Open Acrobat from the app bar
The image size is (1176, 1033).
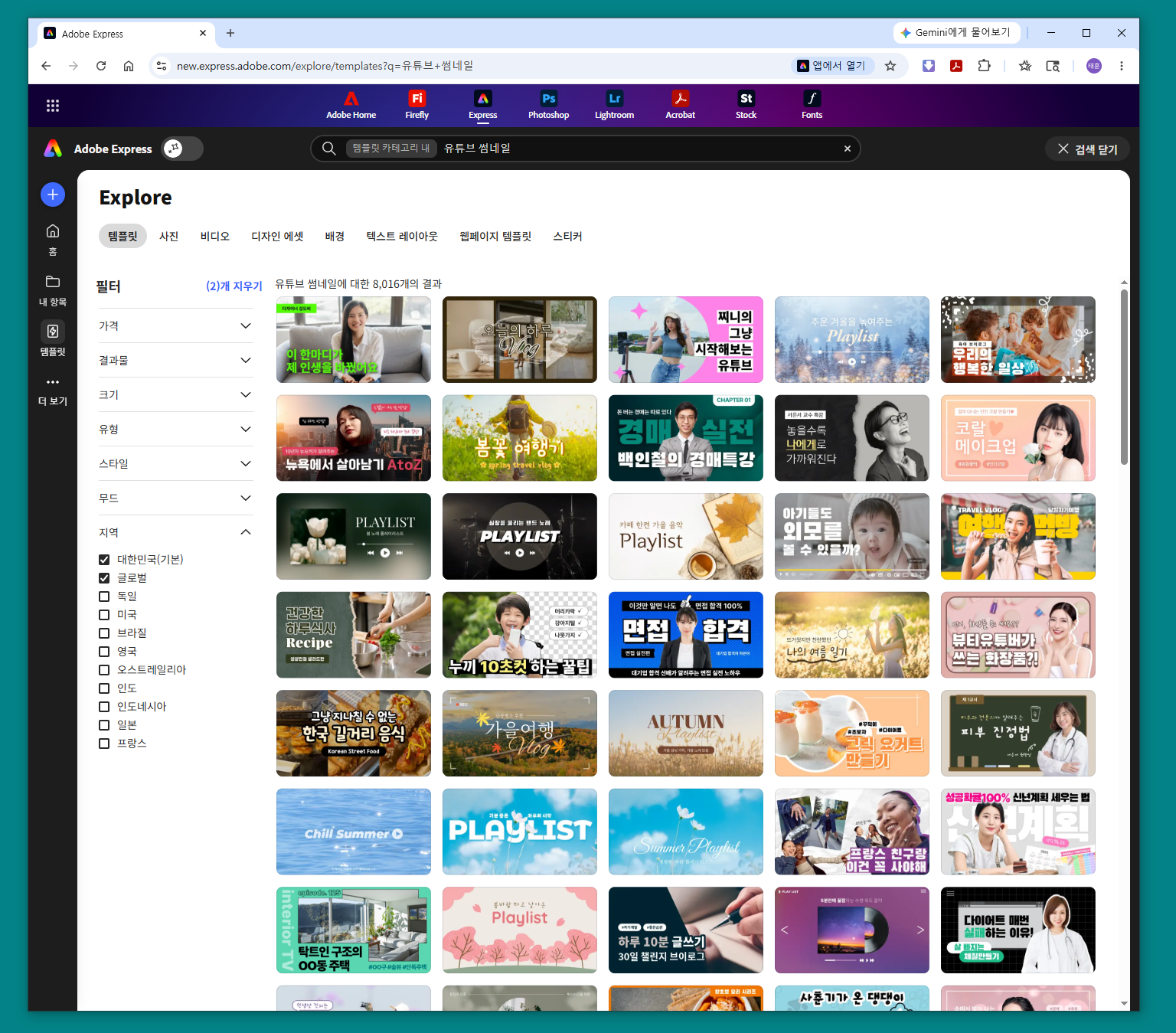pyautogui.click(x=680, y=105)
